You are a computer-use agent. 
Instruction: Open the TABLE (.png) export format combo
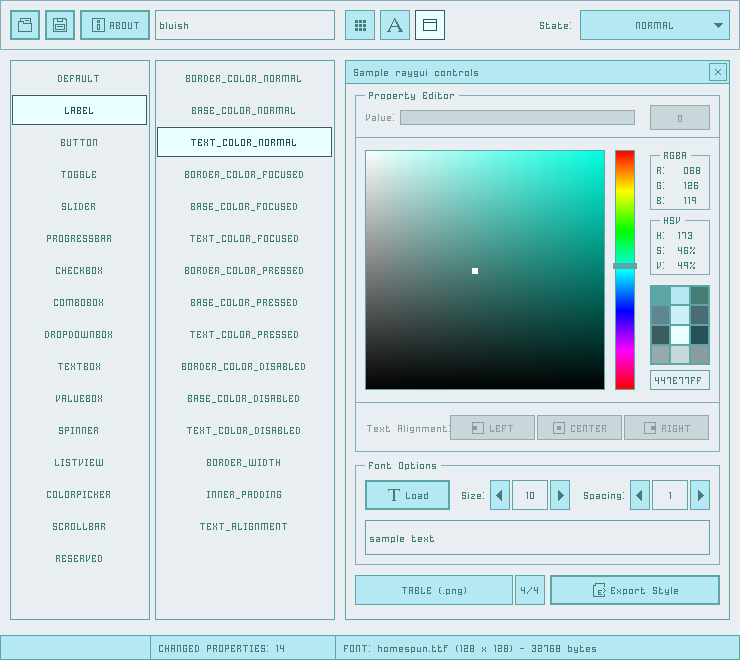(x=433, y=590)
